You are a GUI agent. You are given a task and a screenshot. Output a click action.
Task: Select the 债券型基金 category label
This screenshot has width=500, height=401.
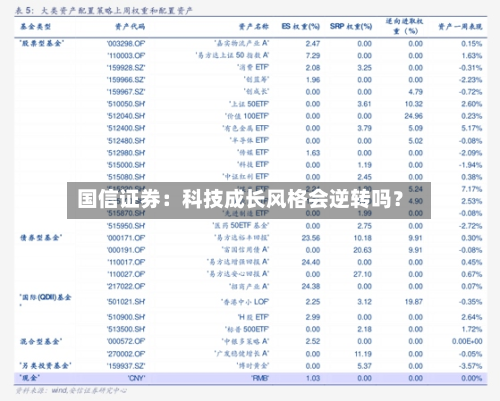pyautogui.click(x=41, y=238)
